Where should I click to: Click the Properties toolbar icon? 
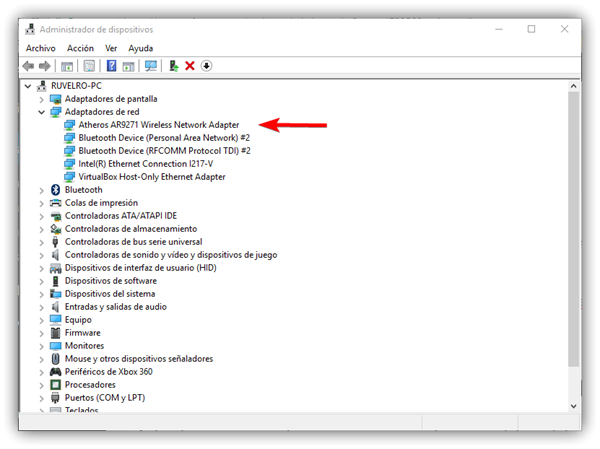89,66
